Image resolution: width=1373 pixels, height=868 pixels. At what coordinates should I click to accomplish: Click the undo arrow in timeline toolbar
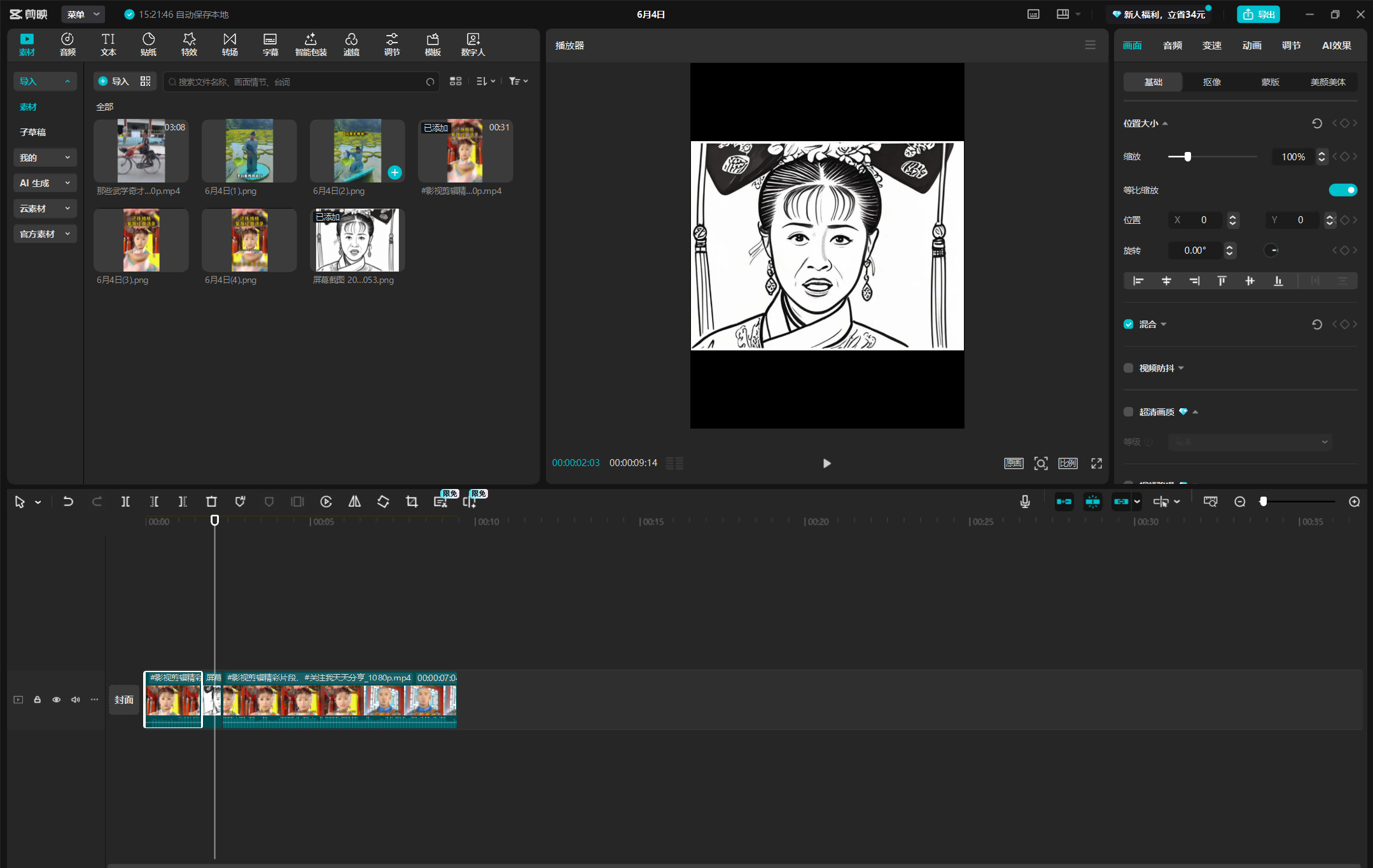pos(68,502)
